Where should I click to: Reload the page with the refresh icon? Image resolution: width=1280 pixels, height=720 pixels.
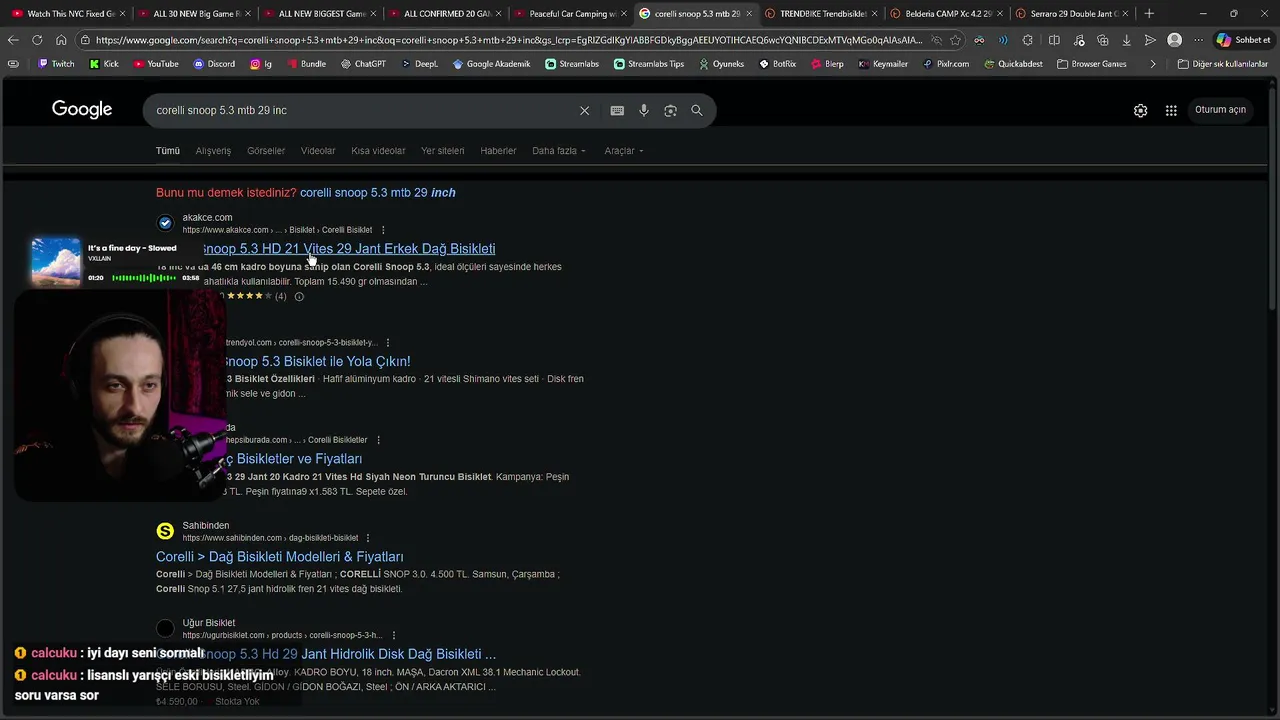click(x=37, y=40)
